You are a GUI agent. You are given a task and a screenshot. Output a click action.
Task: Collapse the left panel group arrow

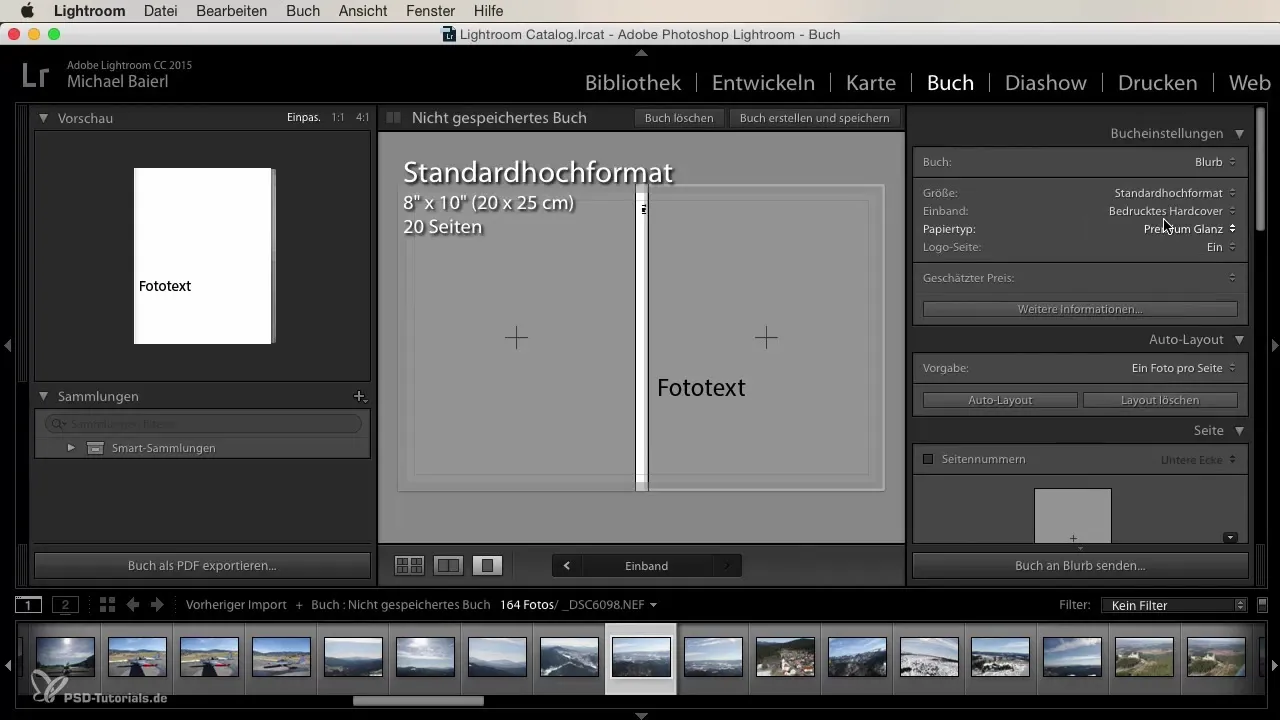pyautogui.click(x=7, y=345)
